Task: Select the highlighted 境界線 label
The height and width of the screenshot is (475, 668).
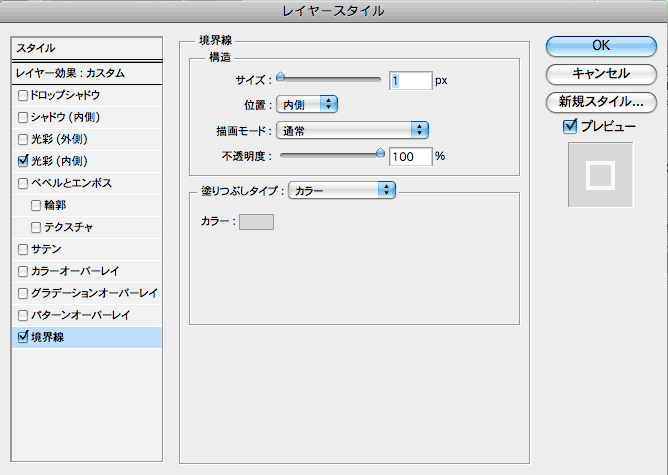Action: (47, 337)
